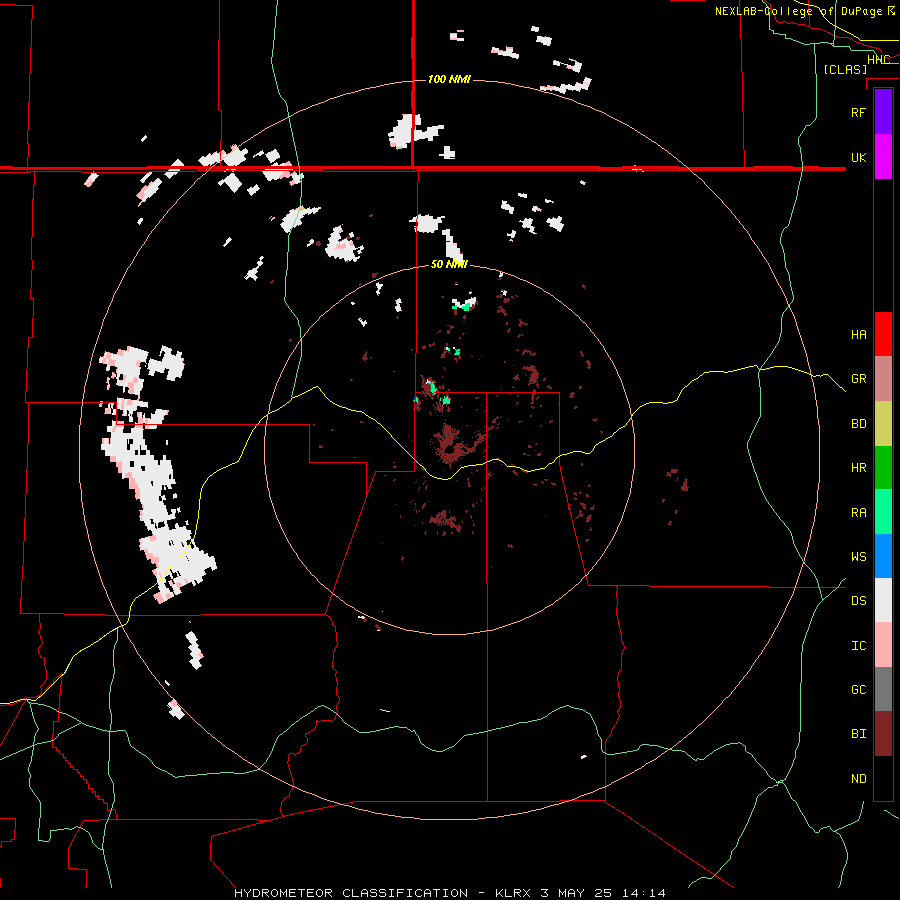Viewport: 900px width, 900px height.
Task: Click the "HHC" product code label
Action: 879,60
